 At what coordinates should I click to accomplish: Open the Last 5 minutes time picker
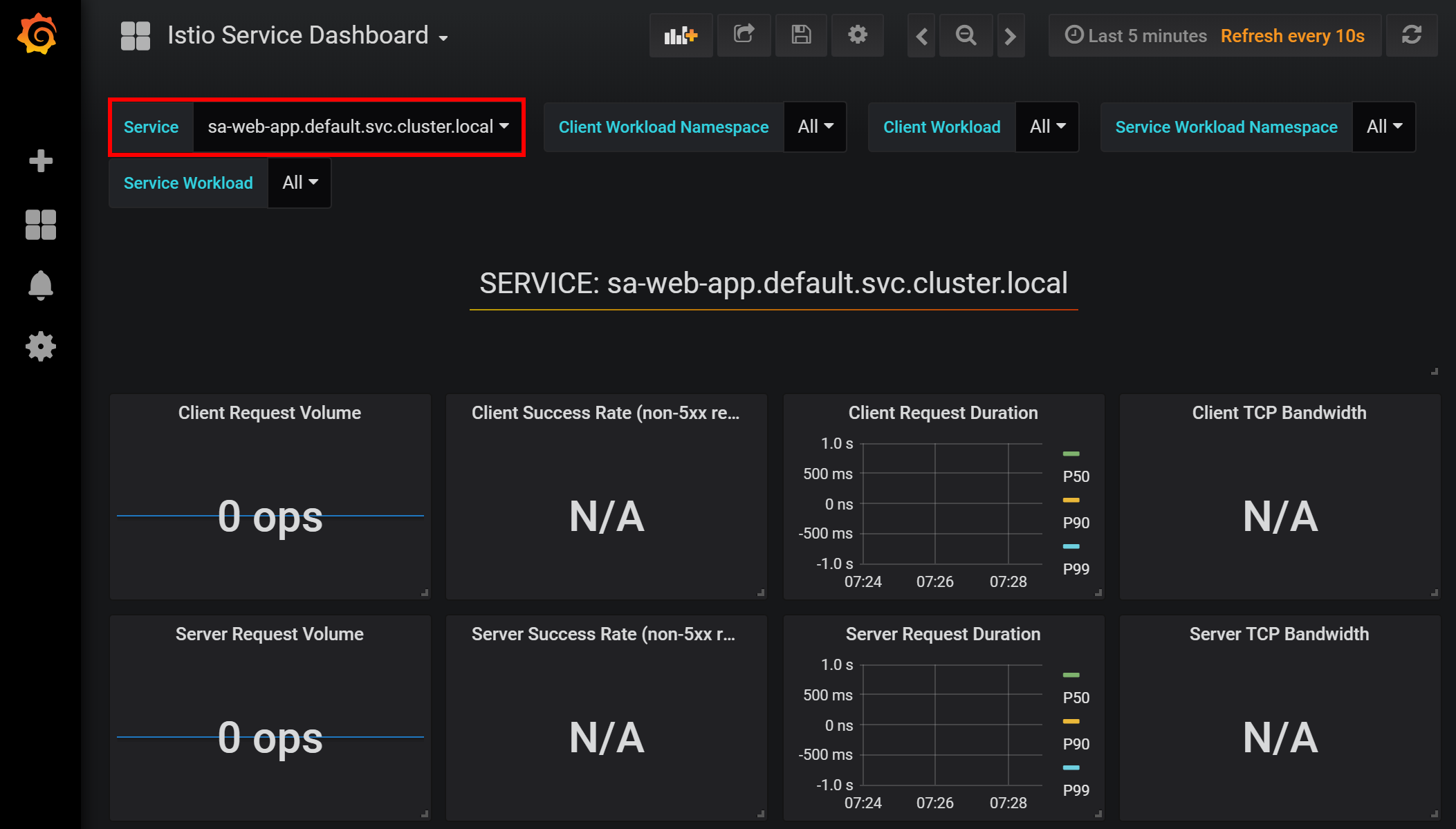pos(1136,36)
